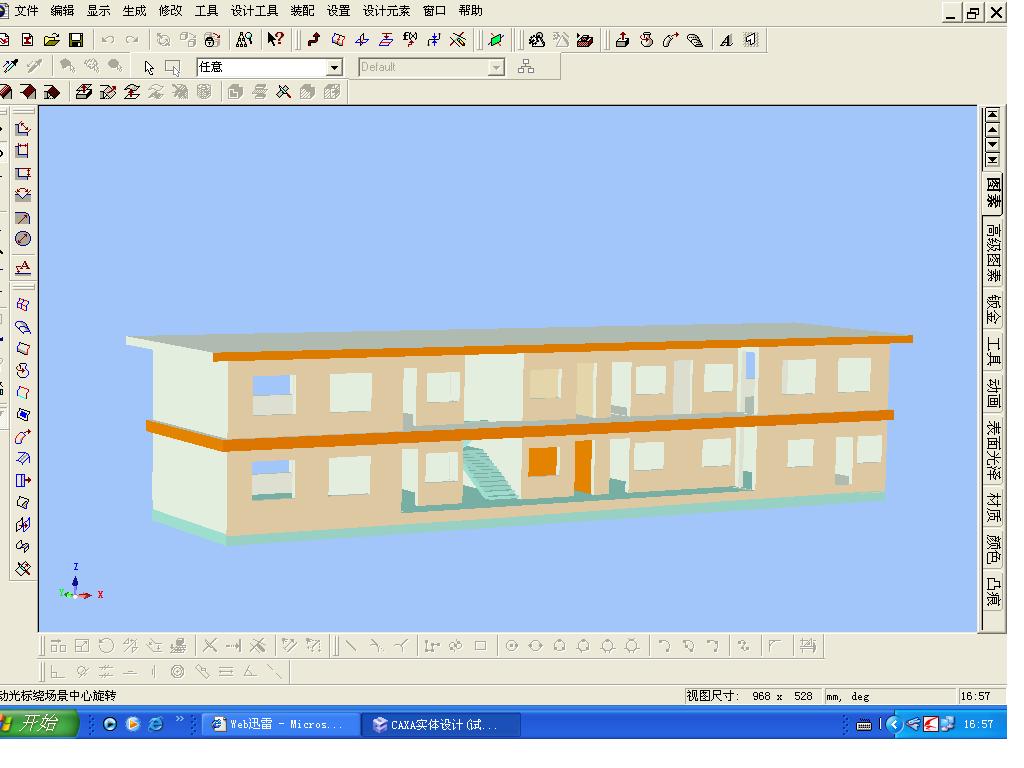This screenshot has height=768, width=1024.
Task: Open the 装配 menu
Action: pyautogui.click(x=302, y=11)
